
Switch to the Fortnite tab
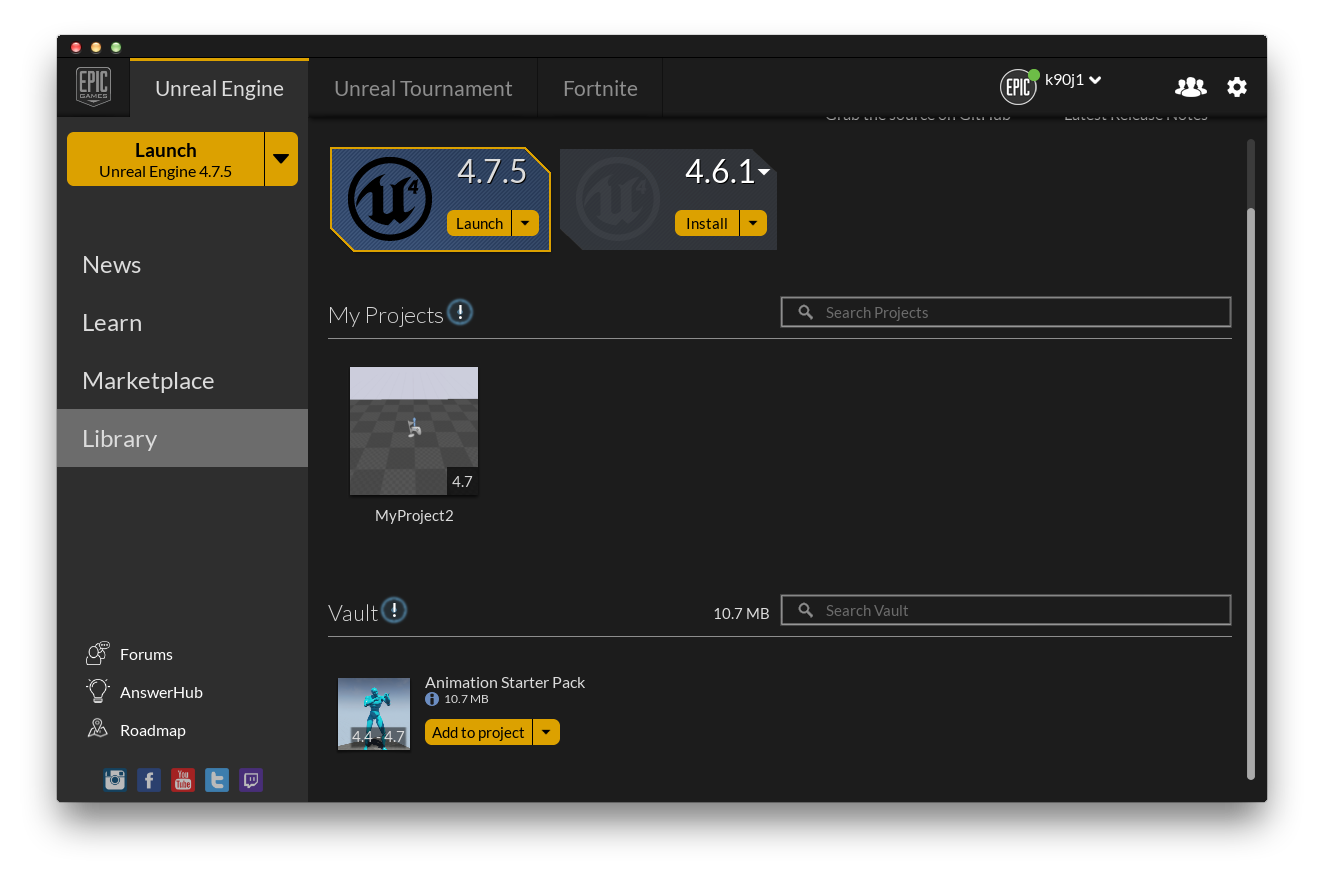[600, 88]
